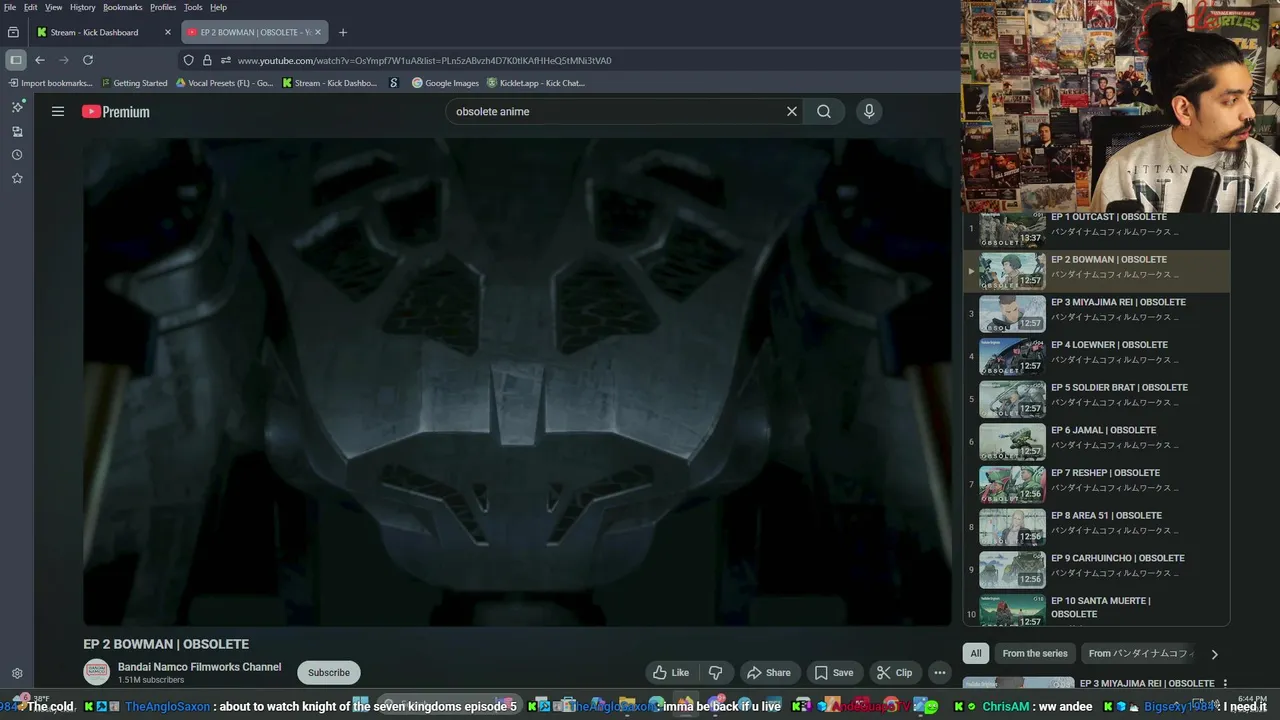The width and height of the screenshot is (1280, 720).
Task: Open the Profiles menu
Action: click(x=163, y=7)
